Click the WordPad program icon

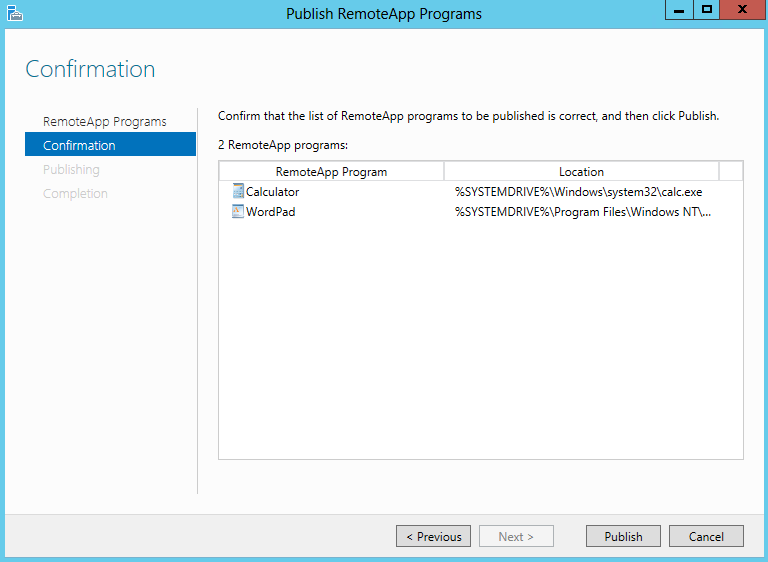click(238, 211)
